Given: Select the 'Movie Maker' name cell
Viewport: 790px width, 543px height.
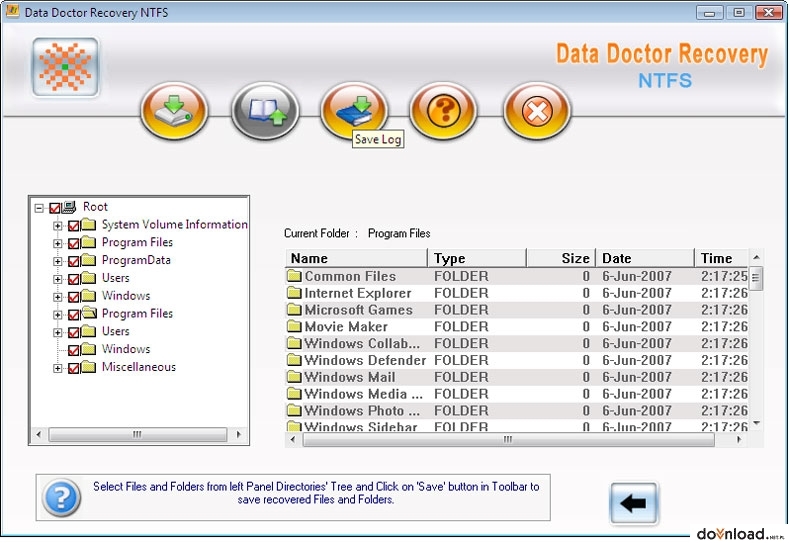Looking at the screenshot, I should (x=346, y=326).
